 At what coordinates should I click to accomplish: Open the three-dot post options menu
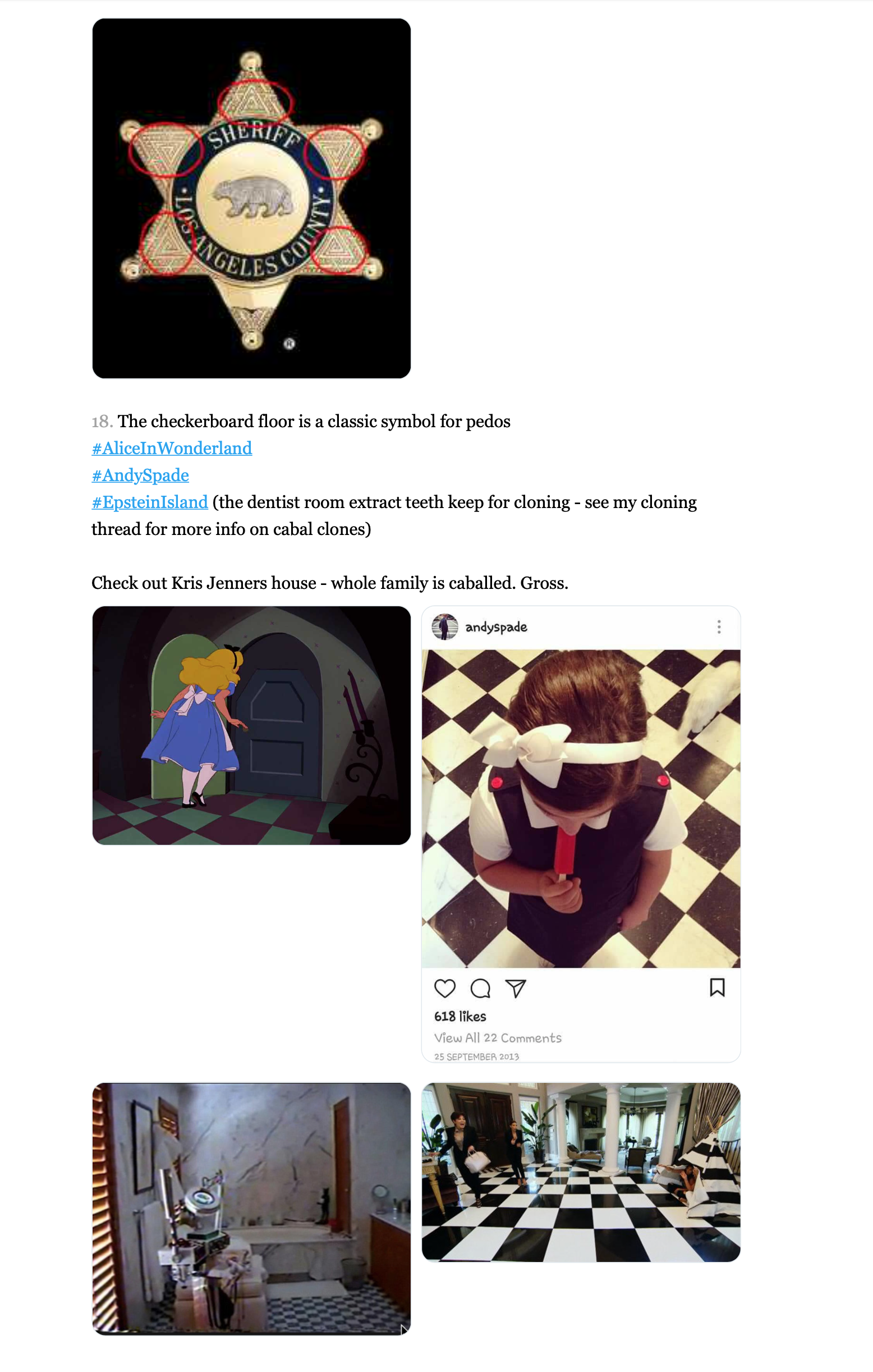(x=719, y=626)
